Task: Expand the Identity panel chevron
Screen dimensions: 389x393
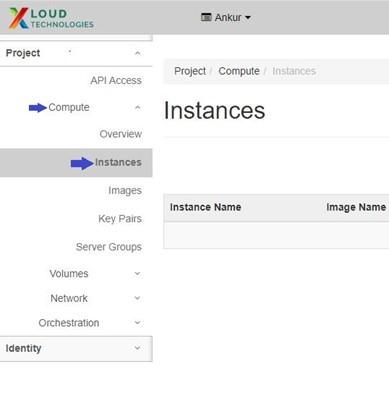Action: (137, 348)
